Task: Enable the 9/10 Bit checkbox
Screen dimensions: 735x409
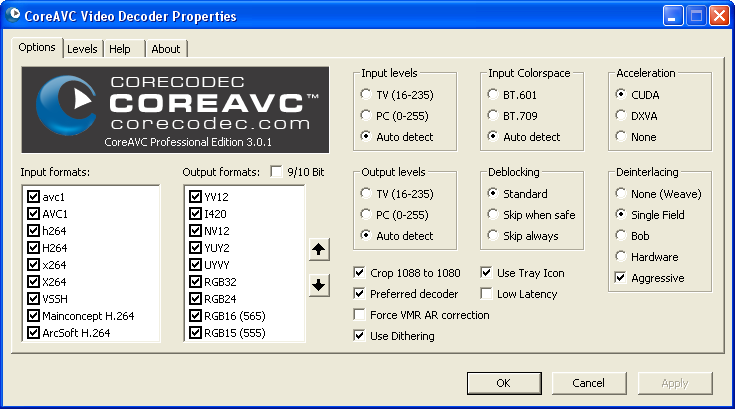Action: coord(277,172)
